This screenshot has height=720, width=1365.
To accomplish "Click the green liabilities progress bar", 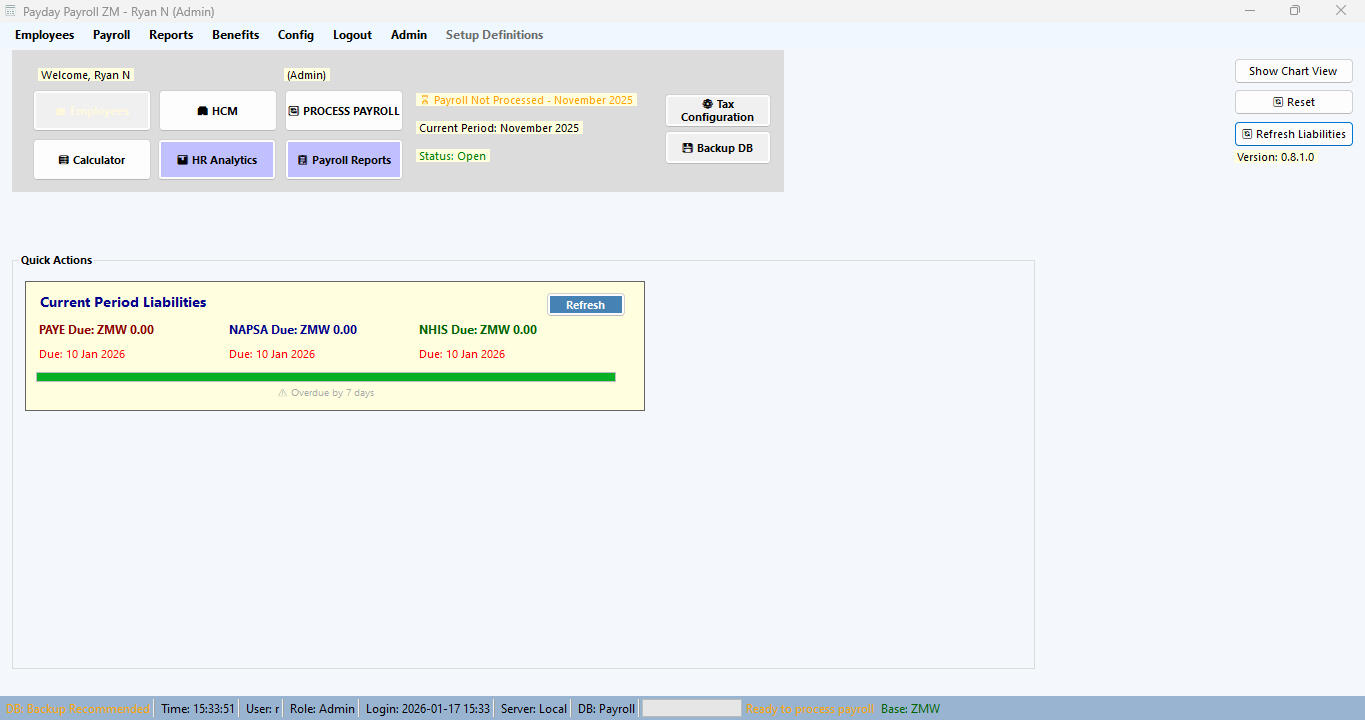I will click(x=325, y=377).
